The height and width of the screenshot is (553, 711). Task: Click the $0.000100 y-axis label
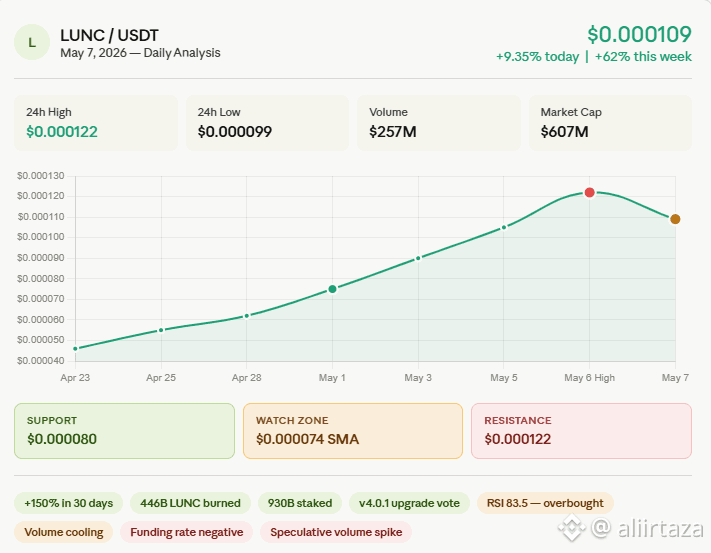(x=41, y=237)
